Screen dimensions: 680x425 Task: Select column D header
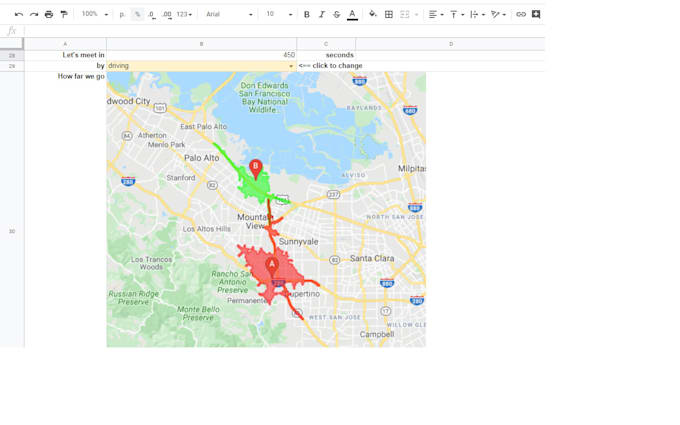(450, 44)
